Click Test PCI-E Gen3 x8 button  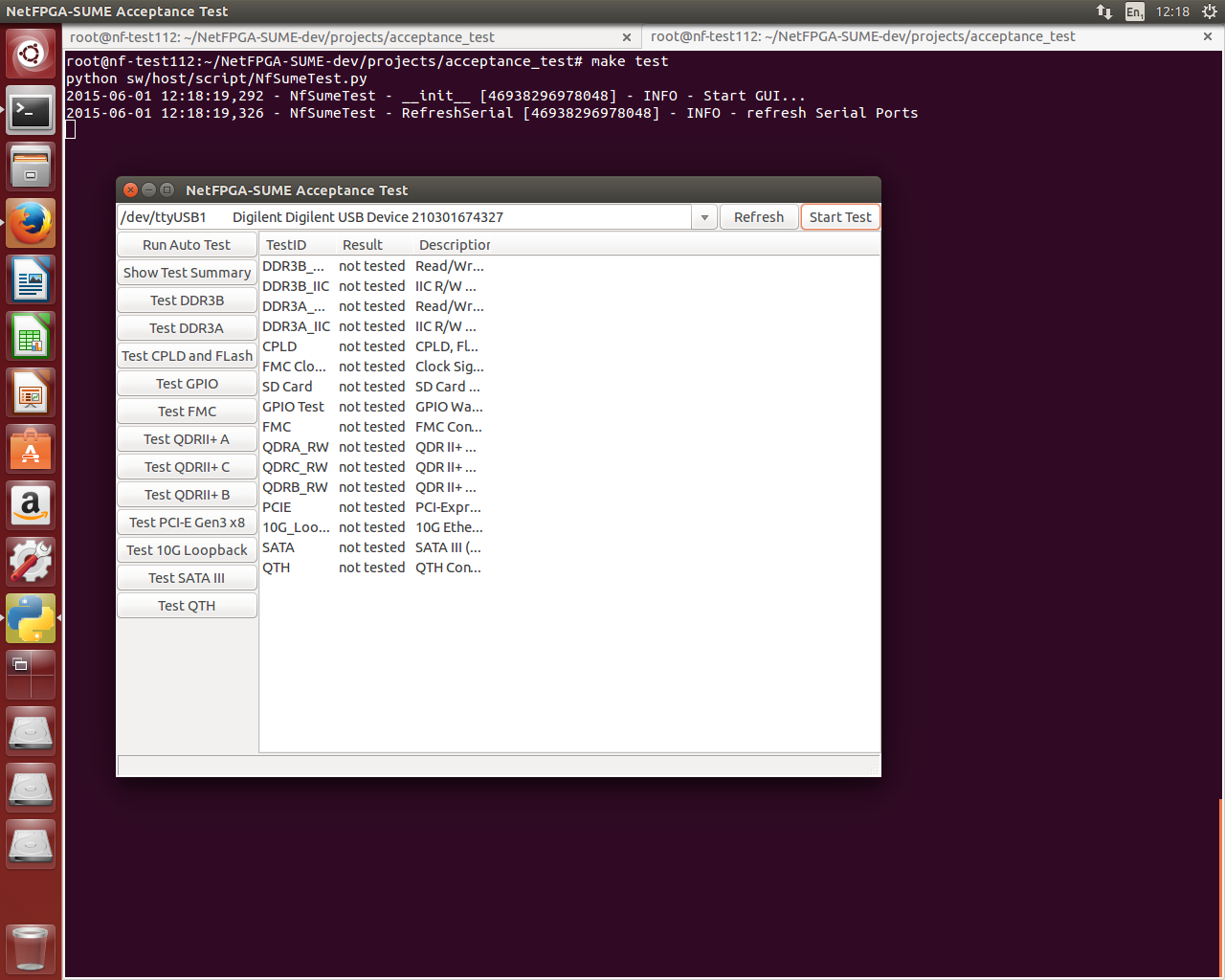point(187,523)
